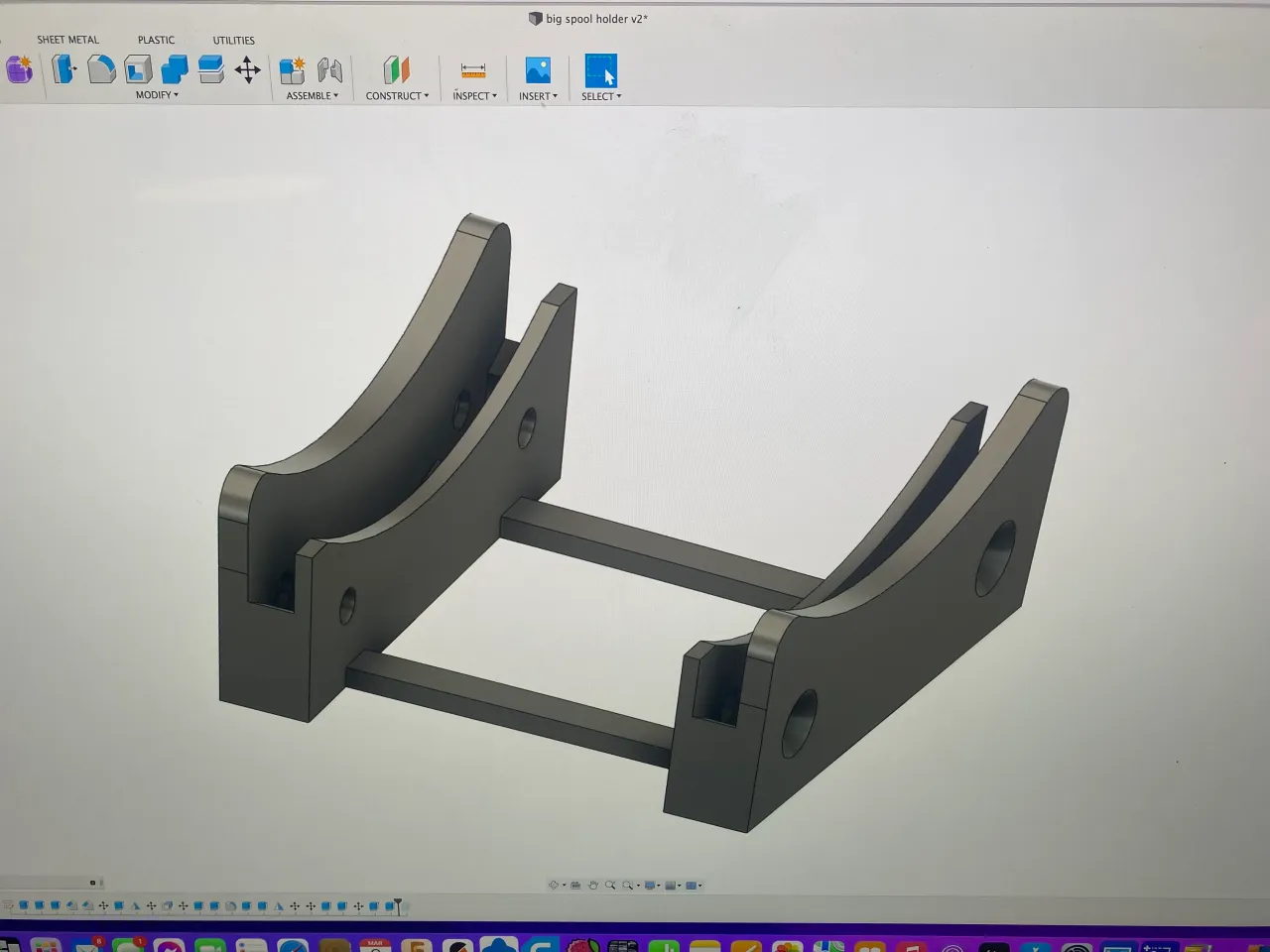Select the big spool holder v2 document tab

(x=588, y=19)
